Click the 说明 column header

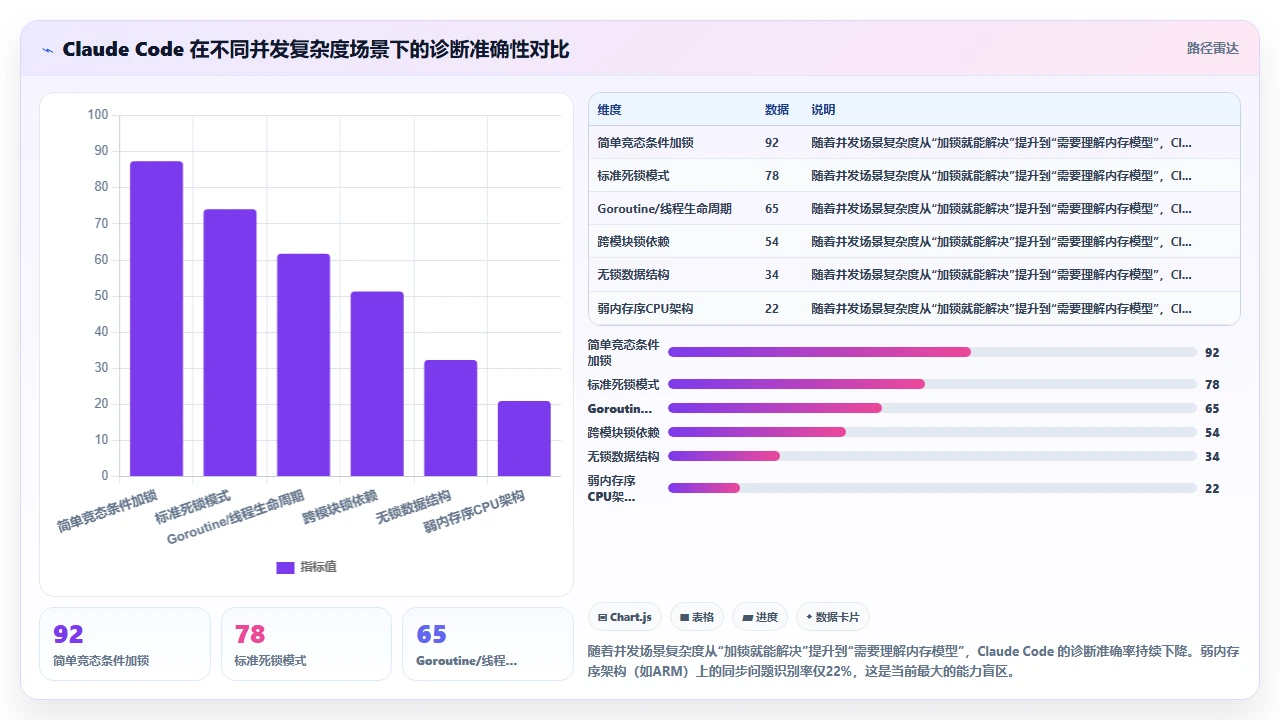[823, 110]
